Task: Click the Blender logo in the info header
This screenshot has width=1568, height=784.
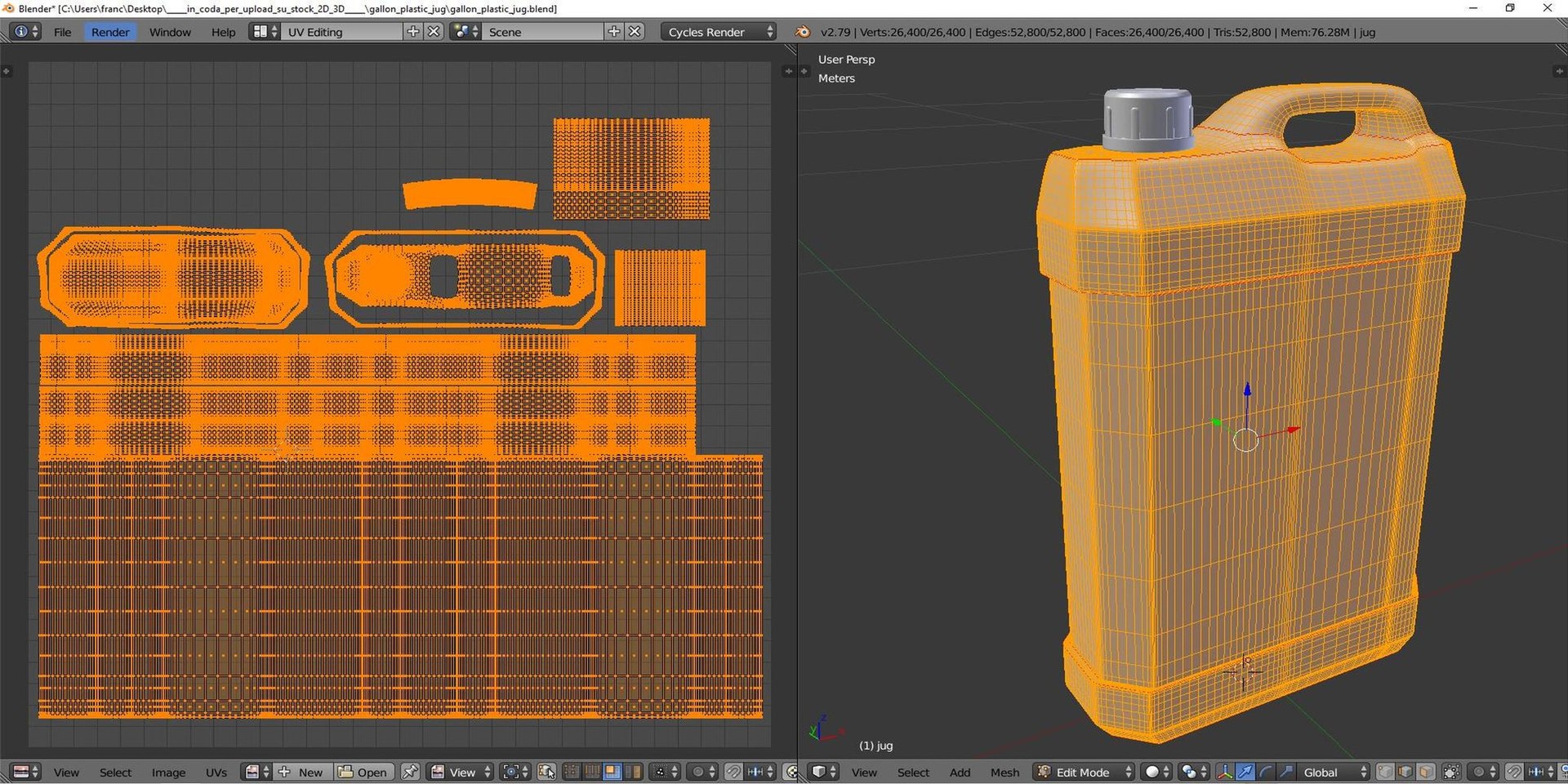Action: 803,32
